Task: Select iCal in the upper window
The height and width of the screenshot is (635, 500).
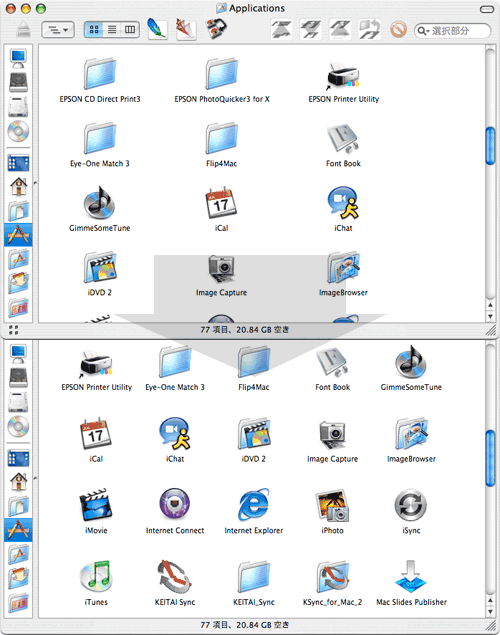Action: pyautogui.click(x=221, y=203)
